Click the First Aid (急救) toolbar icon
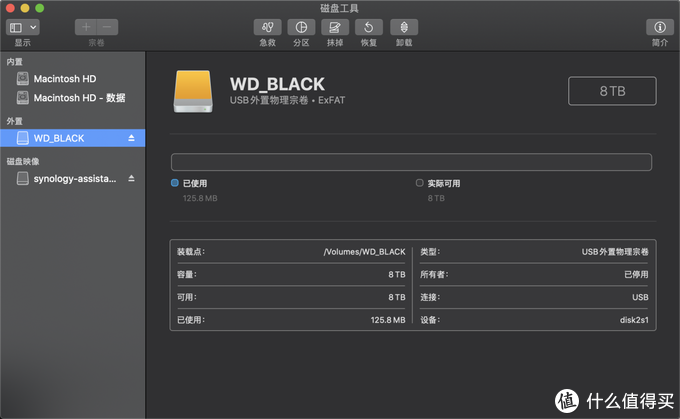The image size is (680, 419). [267, 27]
